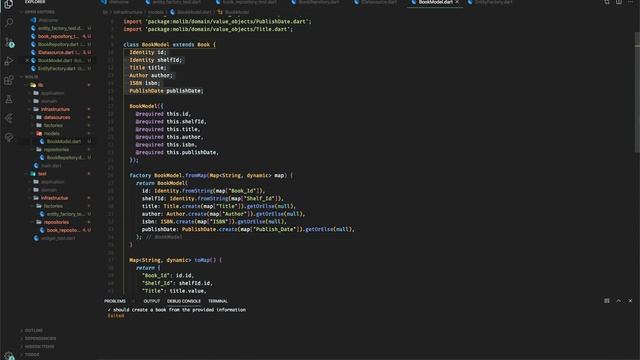Open Source Control view in the activity bar
This screenshot has height=360, width=640.
9,42
